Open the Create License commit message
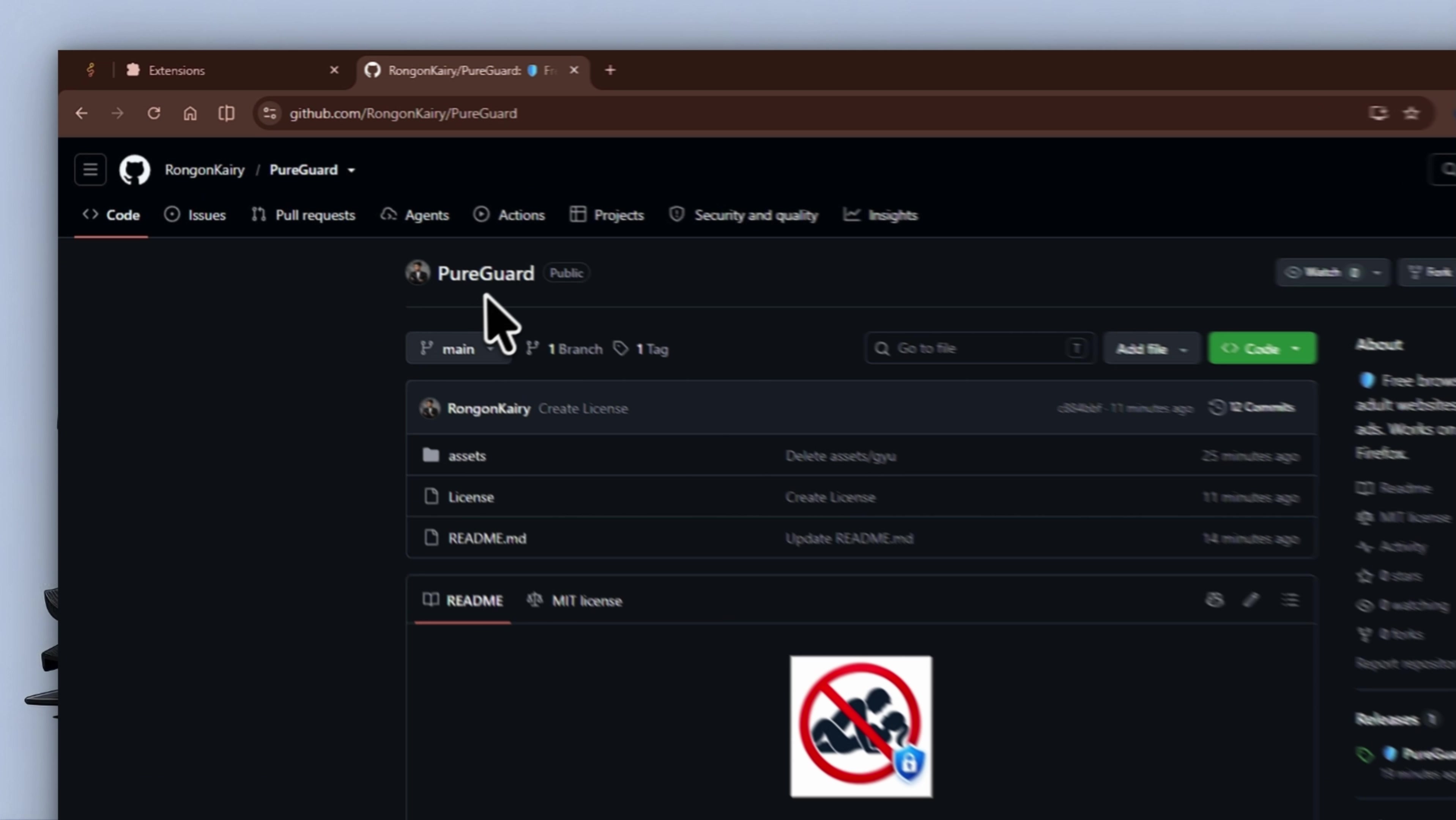The image size is (1456, 820). click(x=583, y=408)
